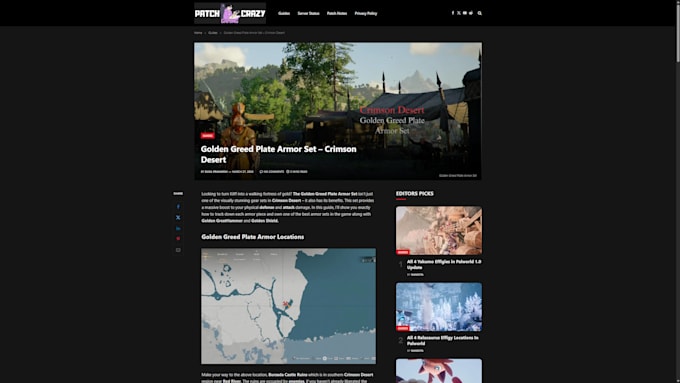This screenshot has height=383, width=680.
Task: Visit the YouTube channel from header
Action: 465,13
